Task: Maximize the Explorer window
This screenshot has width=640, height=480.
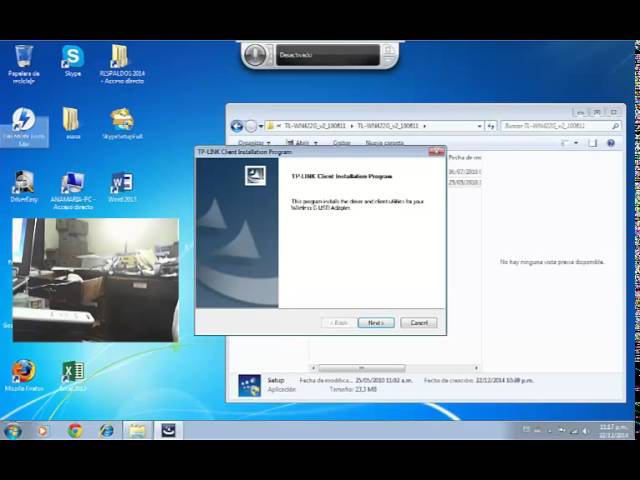Action: [597, 112]
